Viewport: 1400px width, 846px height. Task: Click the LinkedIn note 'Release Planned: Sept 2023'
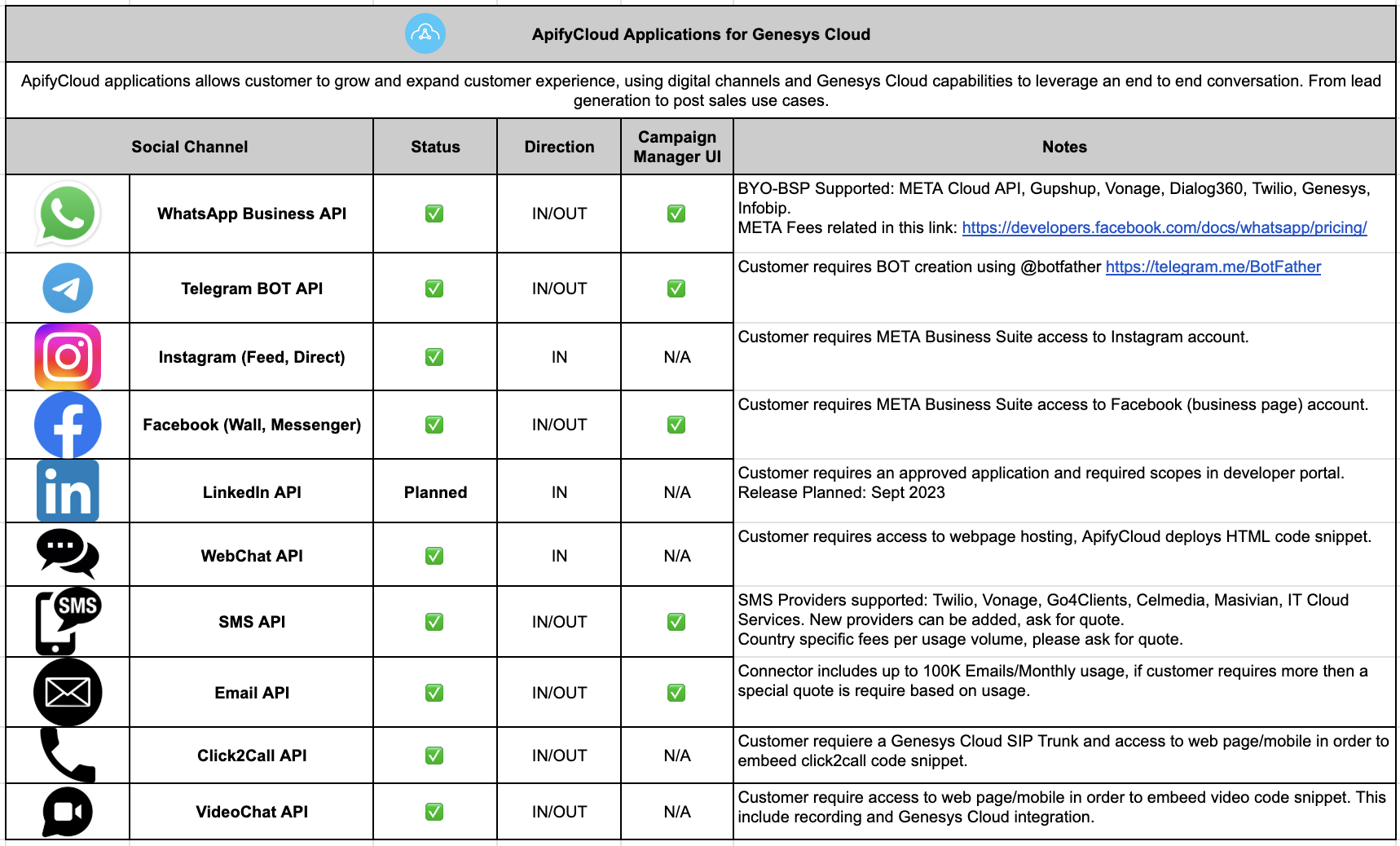coord(841,492)
